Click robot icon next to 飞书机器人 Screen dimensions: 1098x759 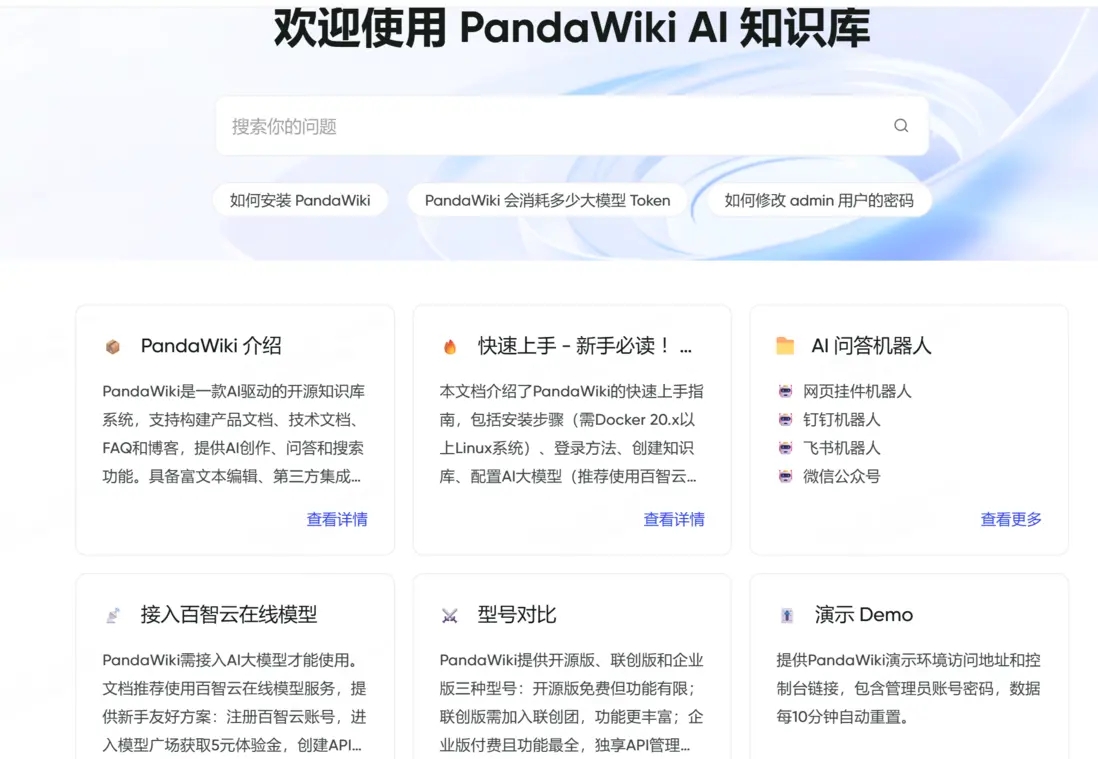[x=785, y=448]
